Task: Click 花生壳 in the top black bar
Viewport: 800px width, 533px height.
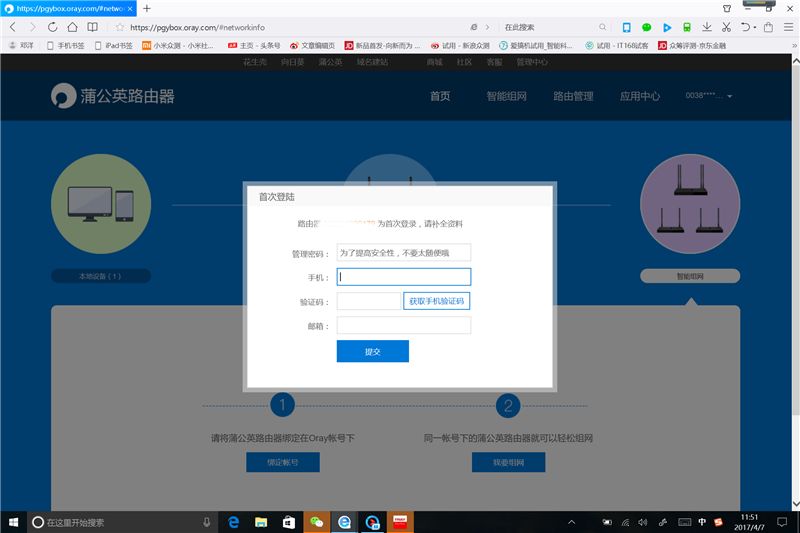Action: (255, 62)
